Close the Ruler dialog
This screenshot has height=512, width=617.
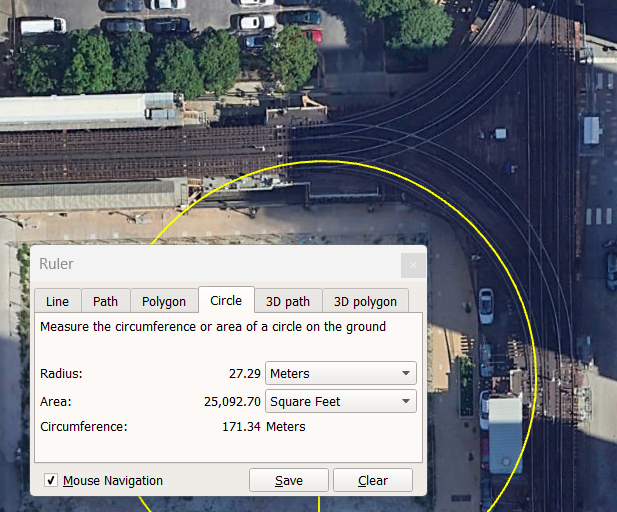click(413, 265)
